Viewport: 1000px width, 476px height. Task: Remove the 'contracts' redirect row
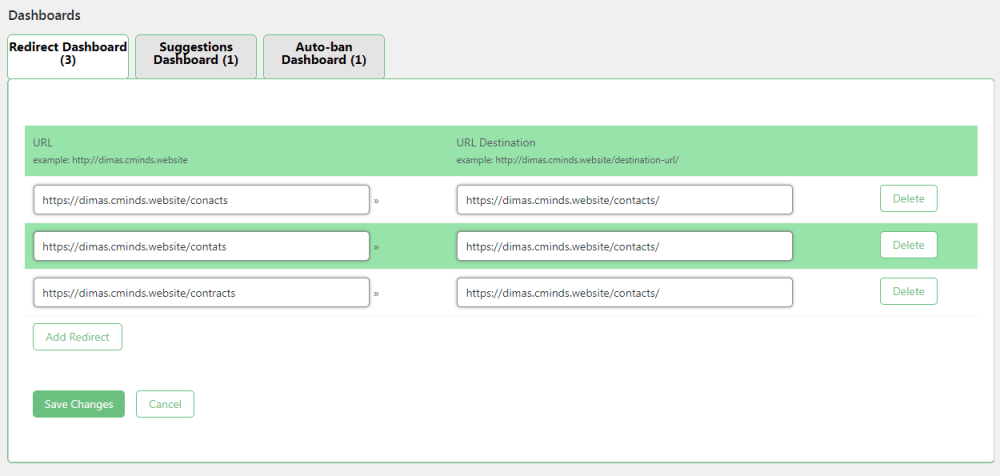908,292
